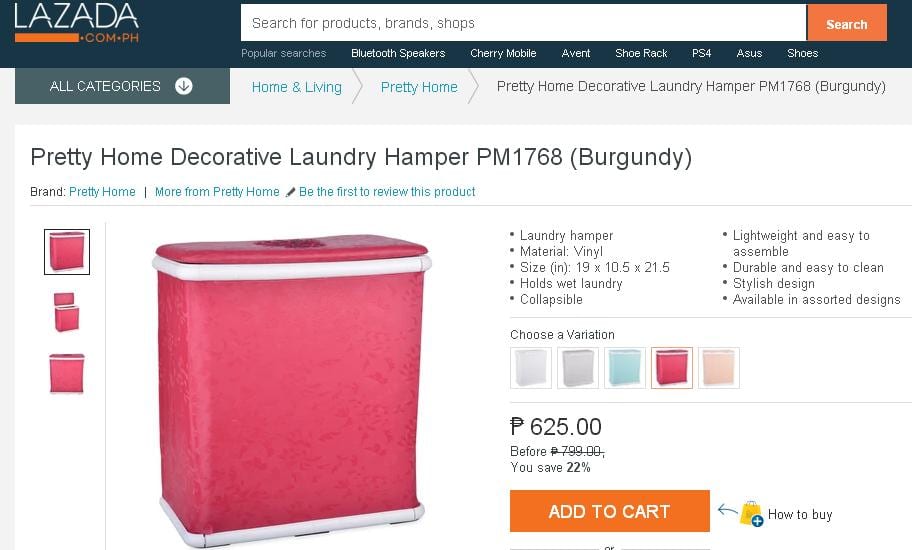
Task: View the third hamper thumbnail
Action: [x=67, y=374]
